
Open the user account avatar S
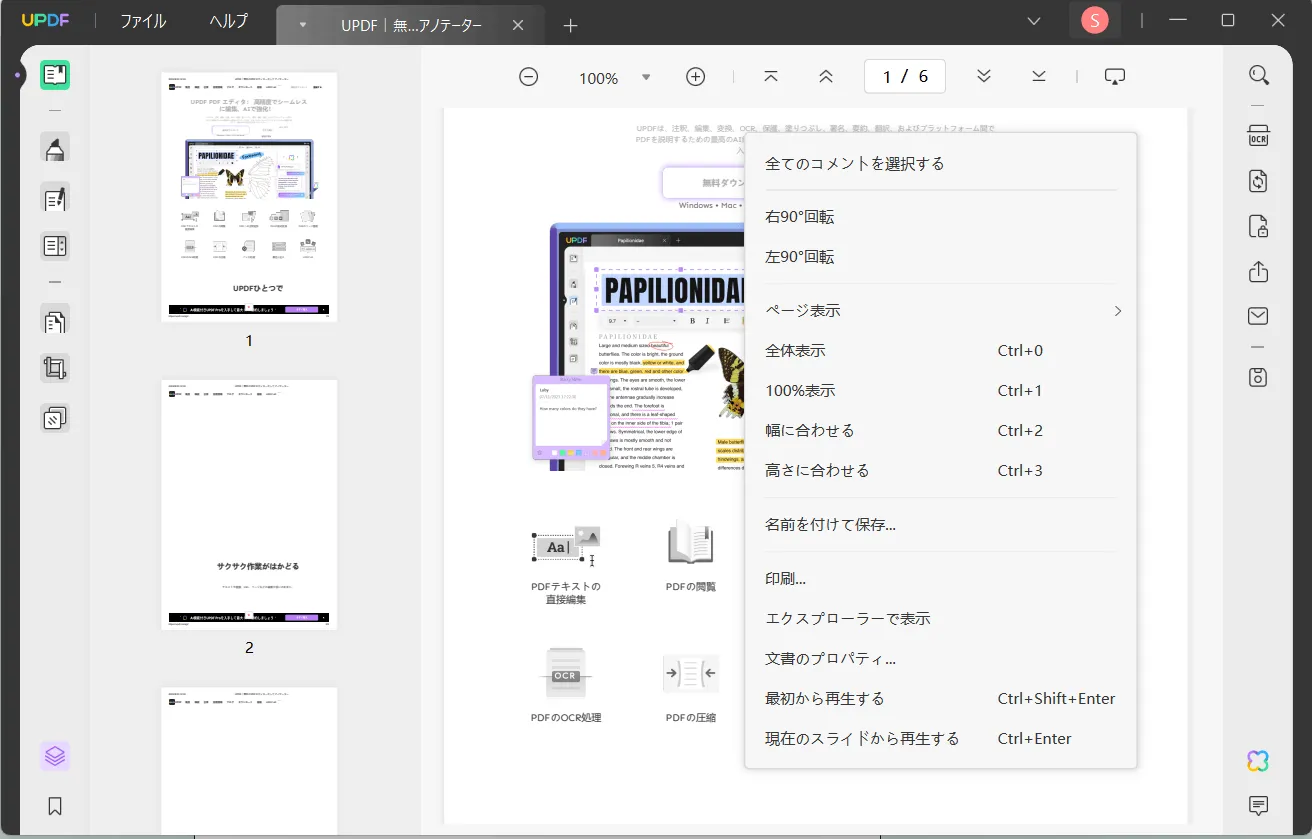[x=1095, y=20]
